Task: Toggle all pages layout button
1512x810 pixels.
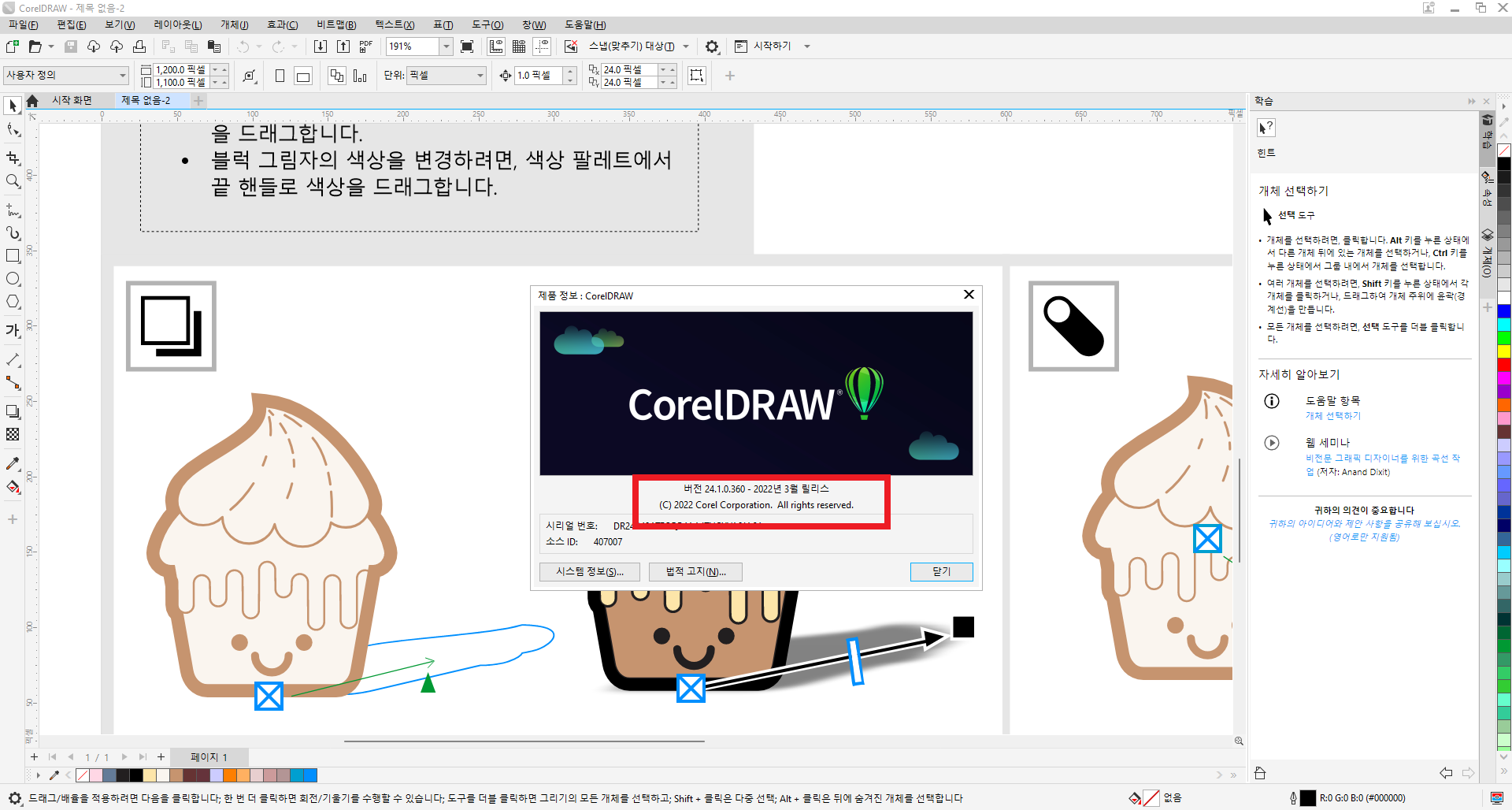Action: tap(337, 76)
